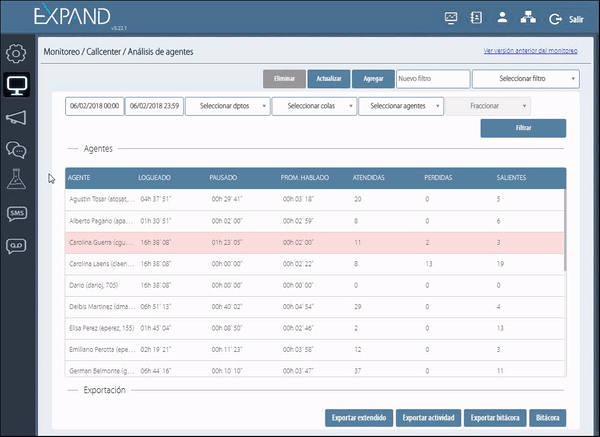The height and width of the screenshot is (437, 600).
Task: Click outgoing value 19 in Laens row
Action: (500, 264)
